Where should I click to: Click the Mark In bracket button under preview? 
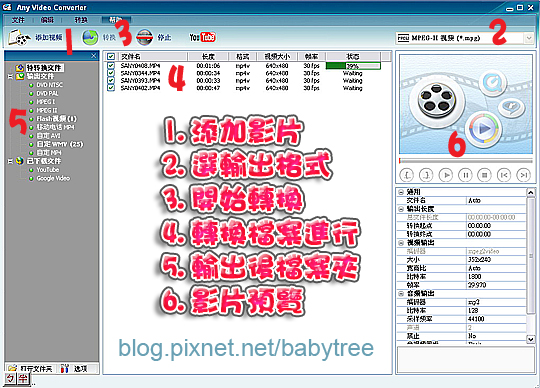coord(406,175)
